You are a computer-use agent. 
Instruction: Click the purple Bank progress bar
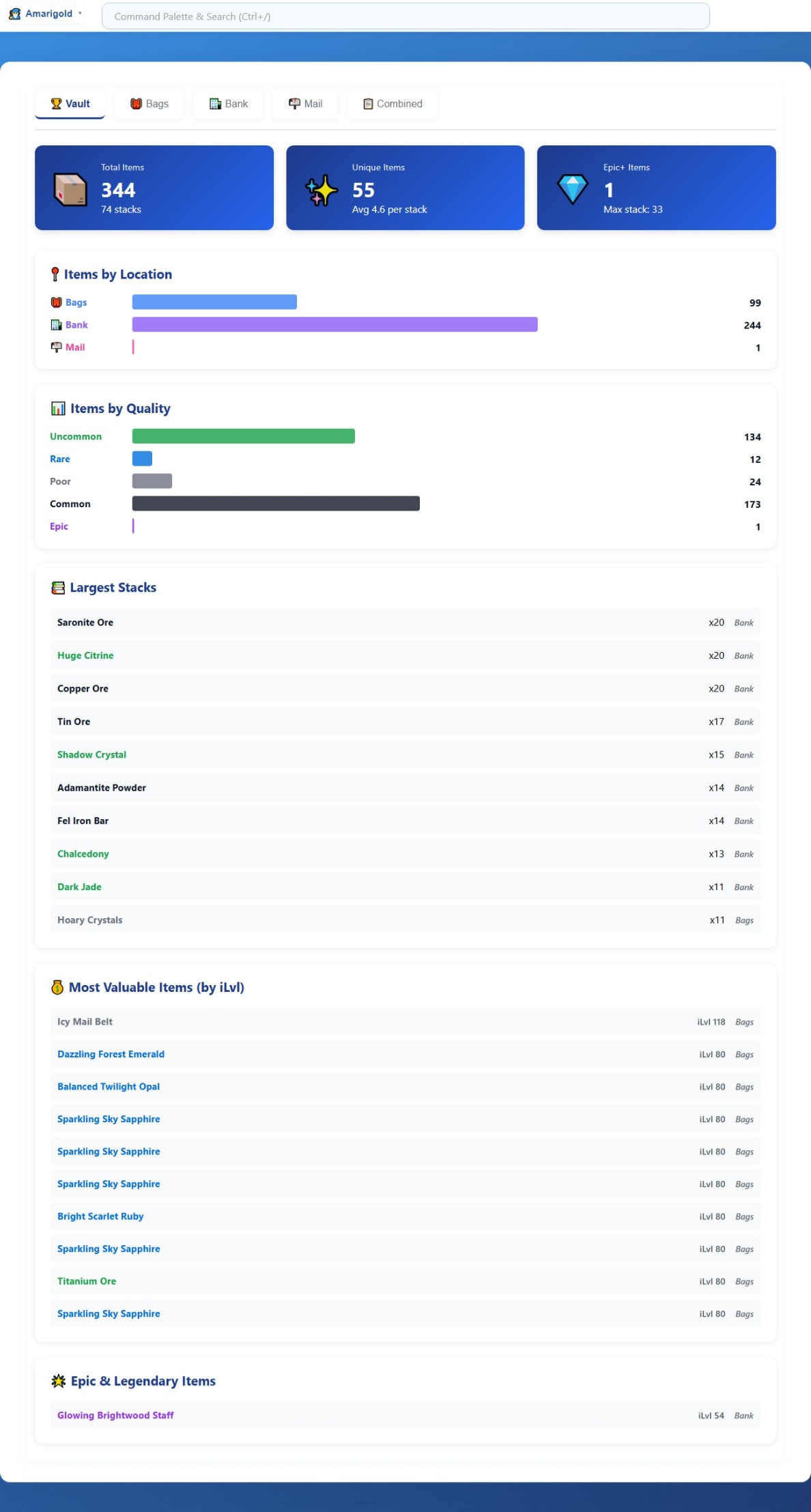[335, 324]
